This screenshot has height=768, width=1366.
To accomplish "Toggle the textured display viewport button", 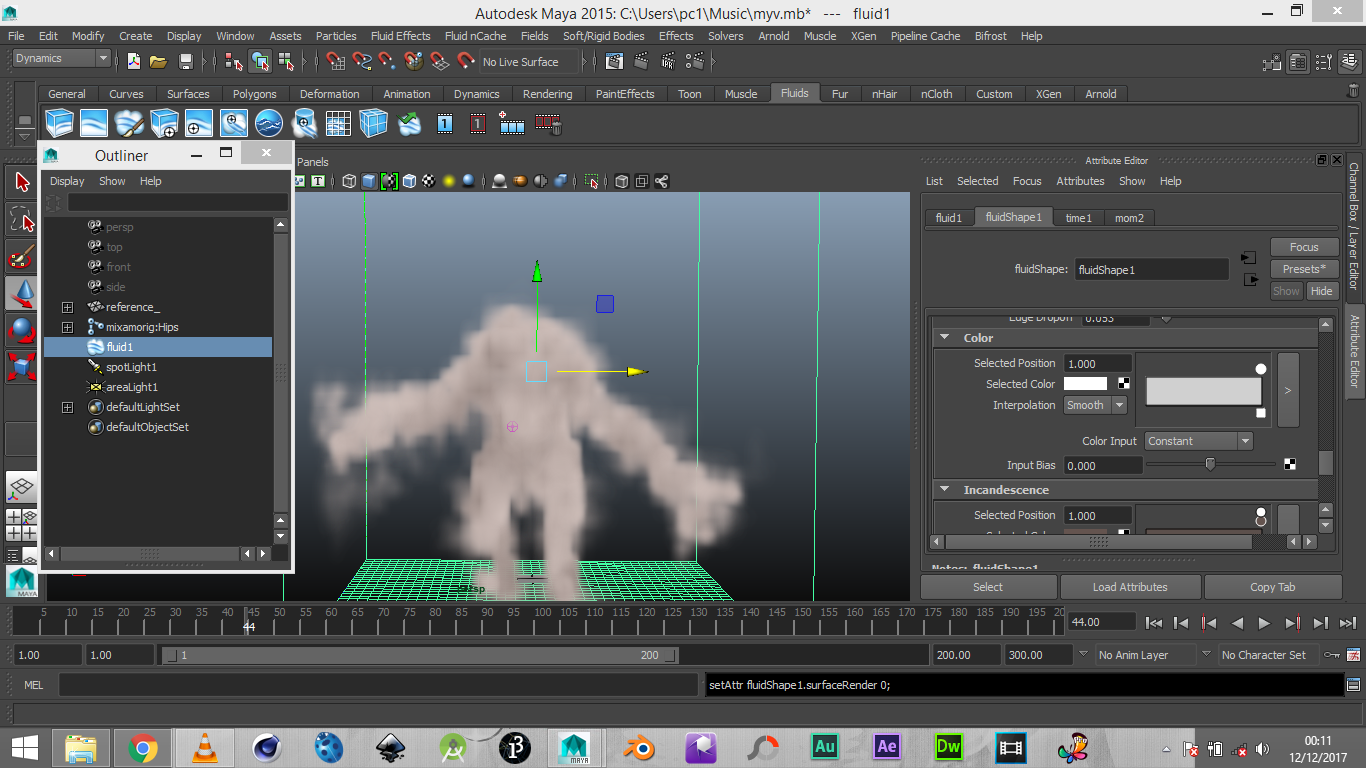I will coord(429,181).
